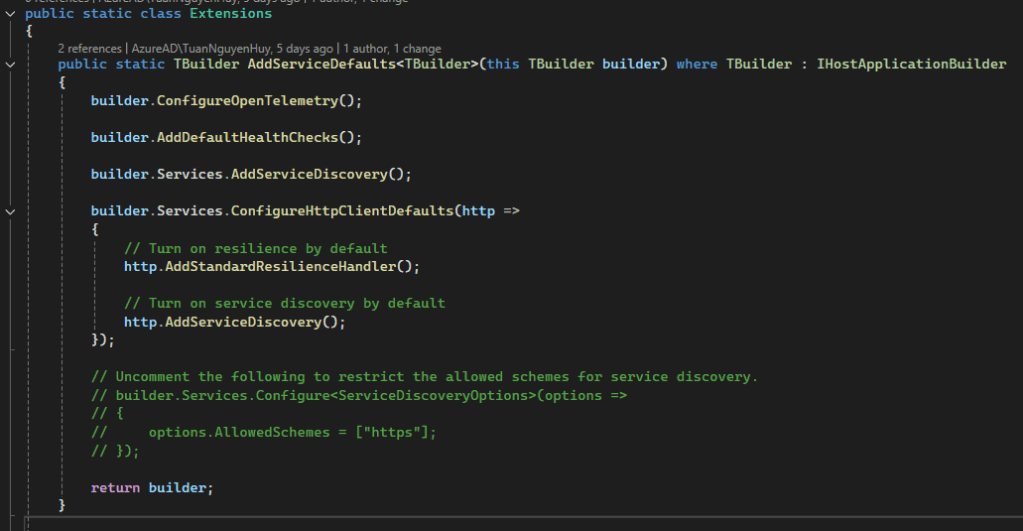Collapse the AddServiceDefaults method block

coord(10,64)
